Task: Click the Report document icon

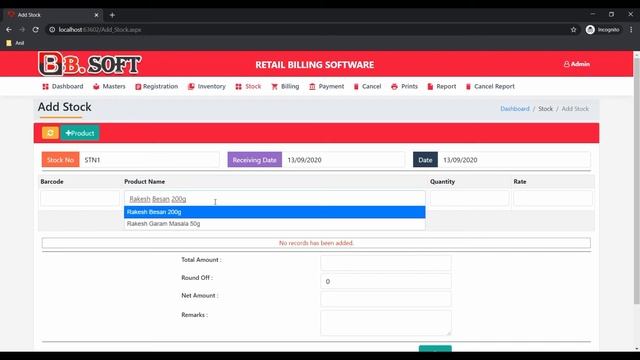Action: coord(430,87)
